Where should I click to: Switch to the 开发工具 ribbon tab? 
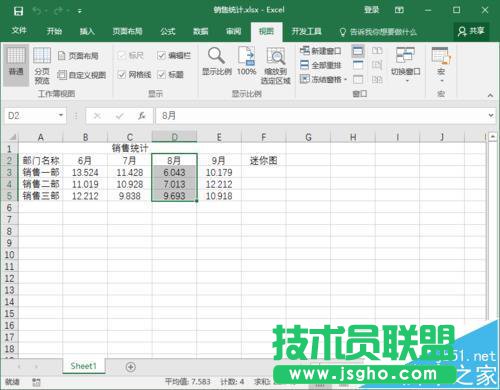point(306,31)
